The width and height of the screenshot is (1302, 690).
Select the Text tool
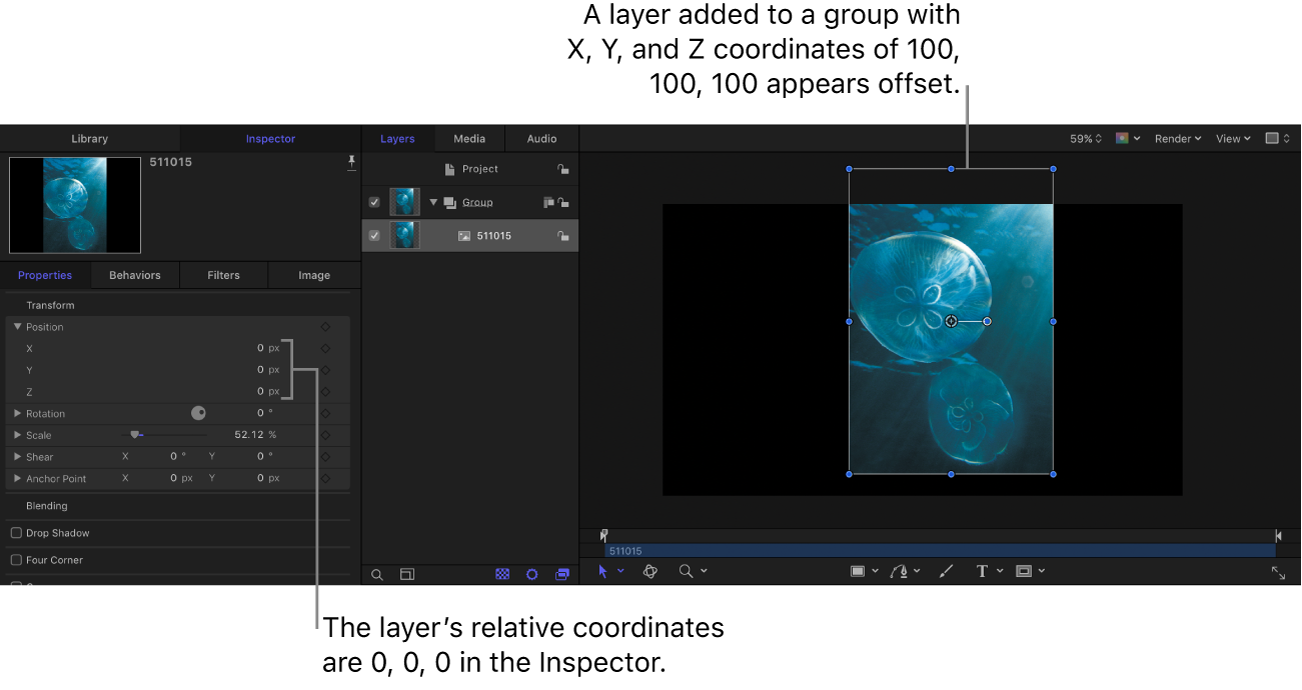coord(983,570)
